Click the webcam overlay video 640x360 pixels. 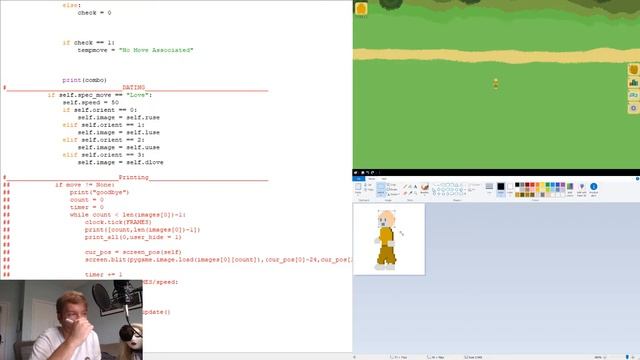pos(71,320)
